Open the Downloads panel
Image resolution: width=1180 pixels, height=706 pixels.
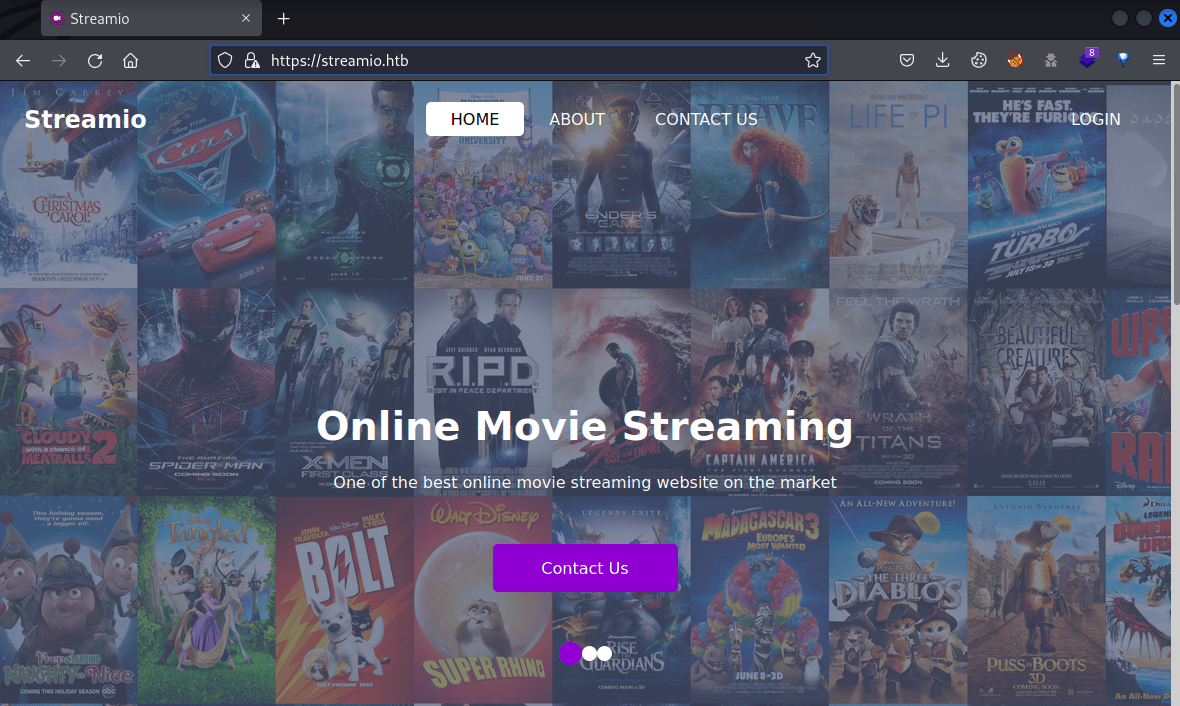tap(942, 60)
